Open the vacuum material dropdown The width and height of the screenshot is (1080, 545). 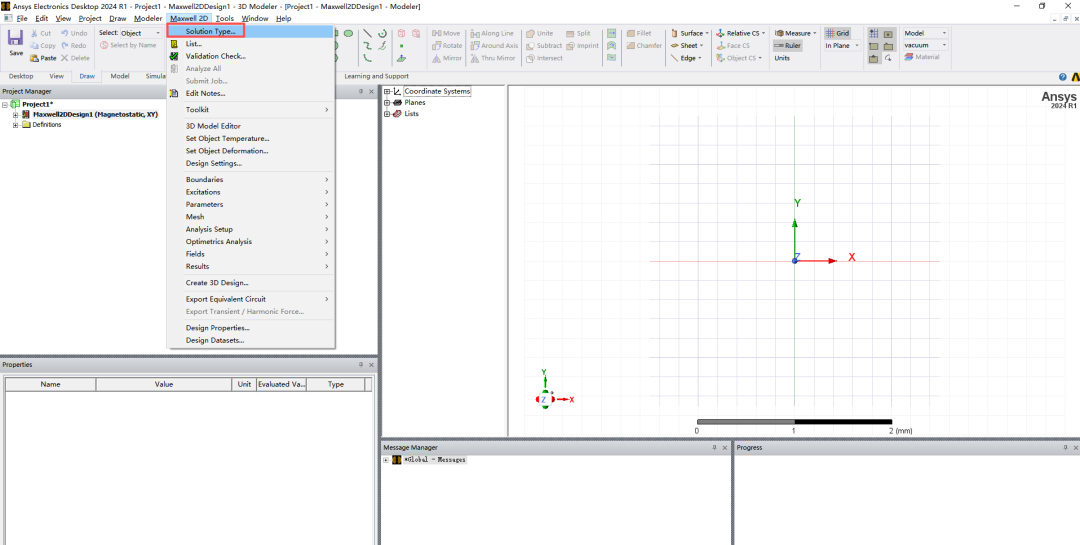click(925, 45)
